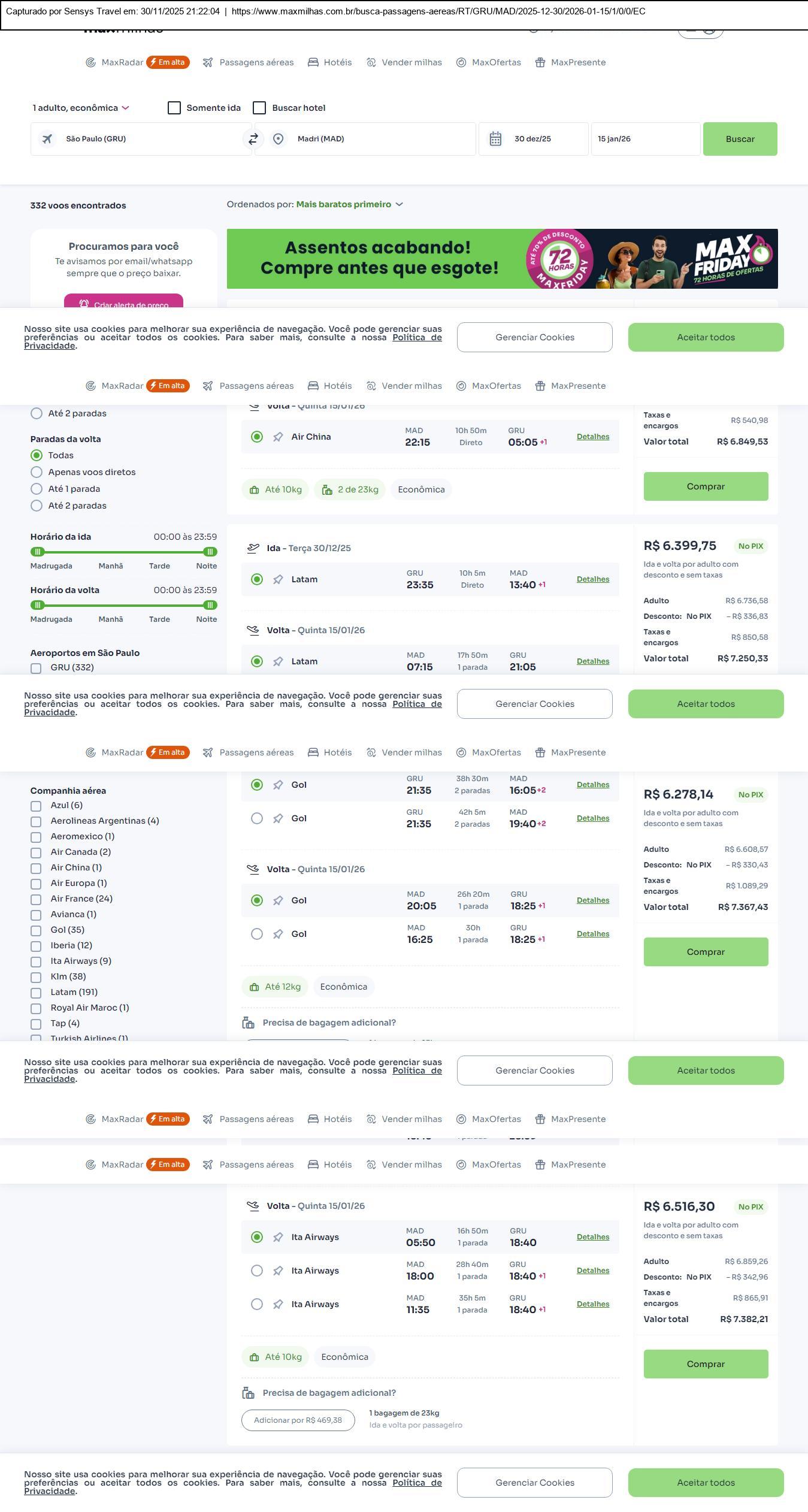The image size is (808, 1512).
Task: Click the left handle of Horário da ida slider
Action: (x=38, y=552)
